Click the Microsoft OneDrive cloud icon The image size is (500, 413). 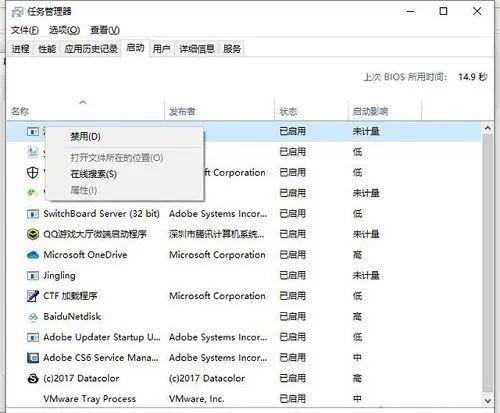click(33, 255)
